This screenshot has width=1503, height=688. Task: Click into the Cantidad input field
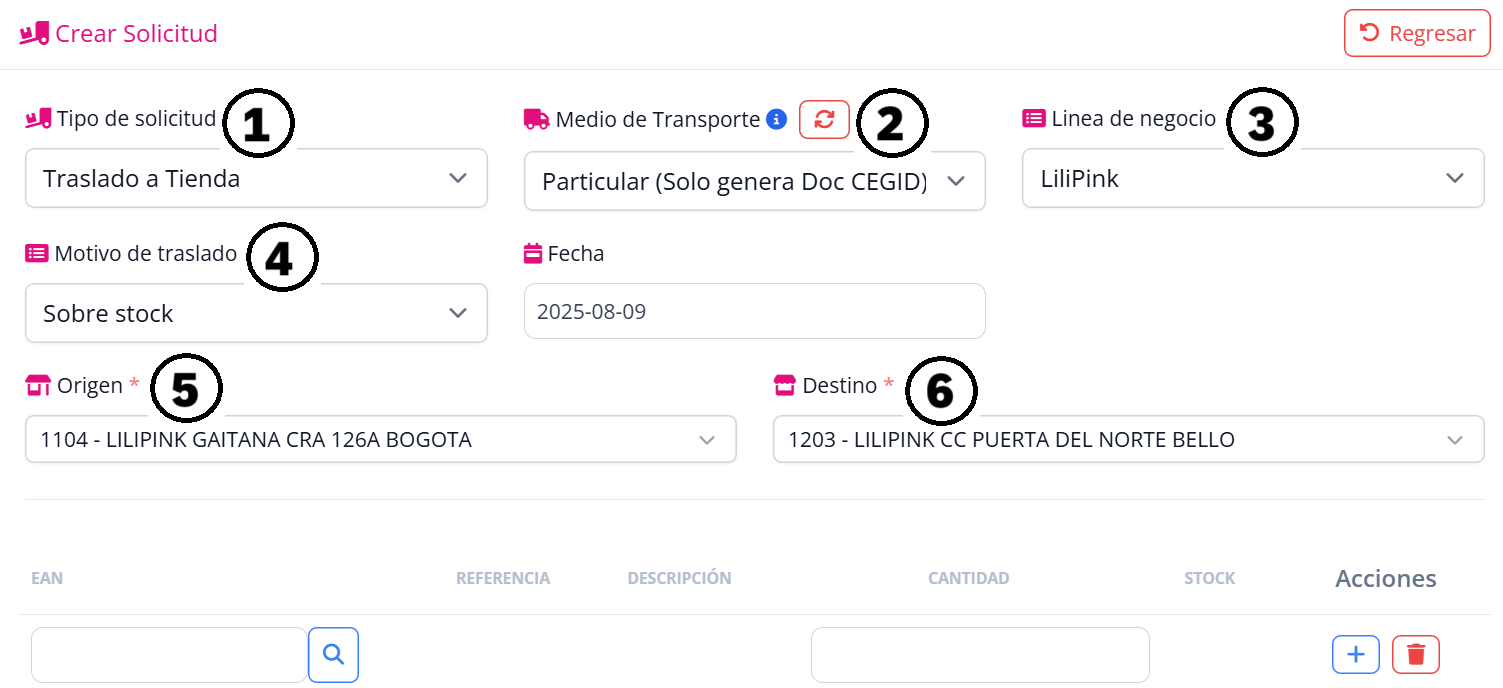point(980,655)
